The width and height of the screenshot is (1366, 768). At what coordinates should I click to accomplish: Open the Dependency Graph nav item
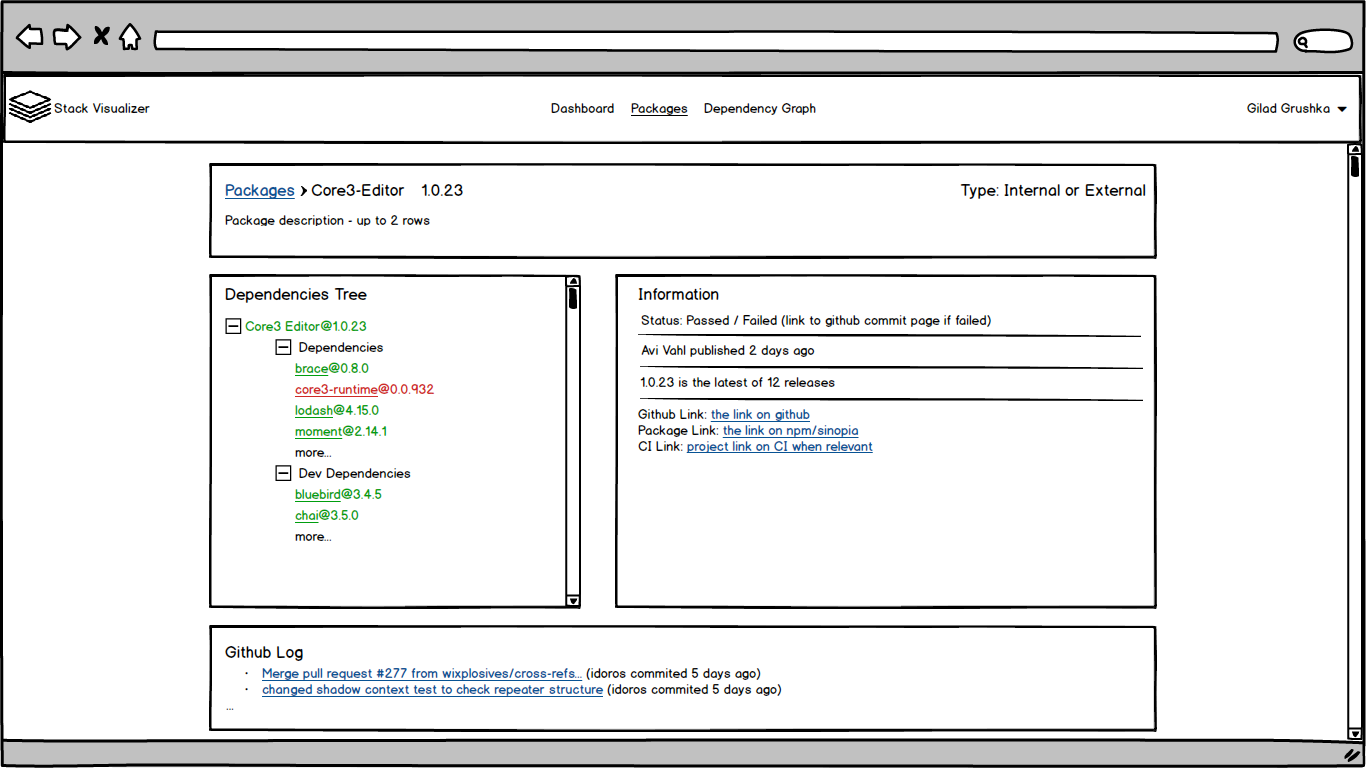[x=760, y=108]
